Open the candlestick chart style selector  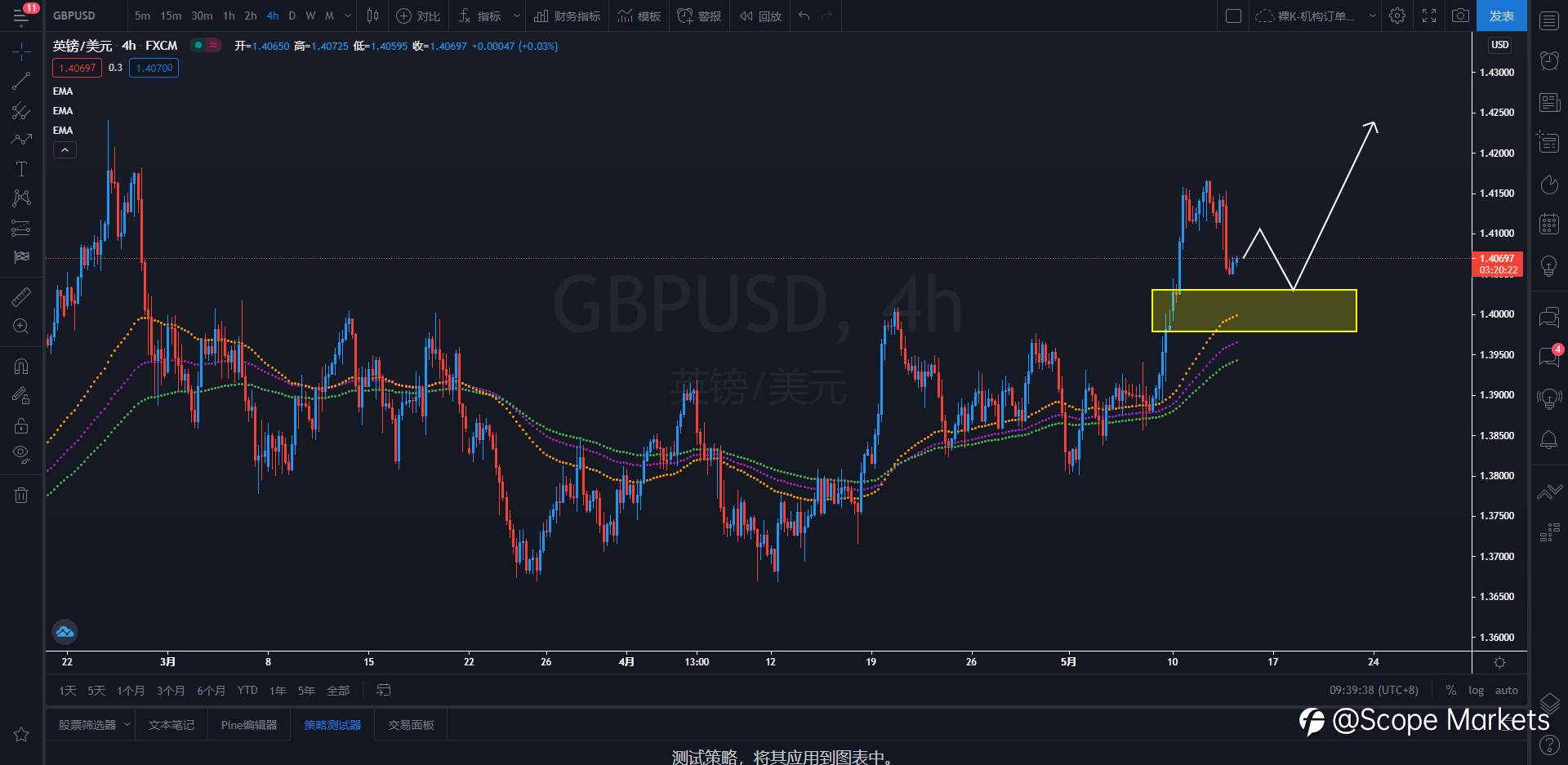click(x=372, y=16)
